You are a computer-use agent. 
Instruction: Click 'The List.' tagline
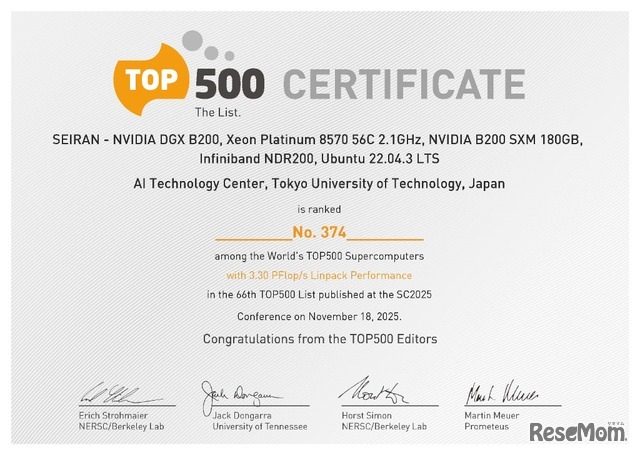pos(218,112)
